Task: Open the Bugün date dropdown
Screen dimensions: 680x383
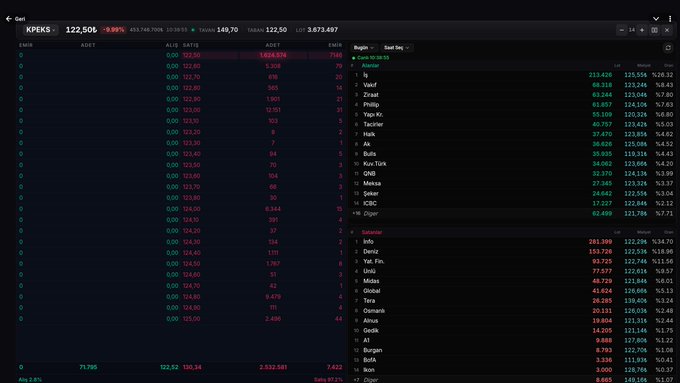Action: [364, 48]
